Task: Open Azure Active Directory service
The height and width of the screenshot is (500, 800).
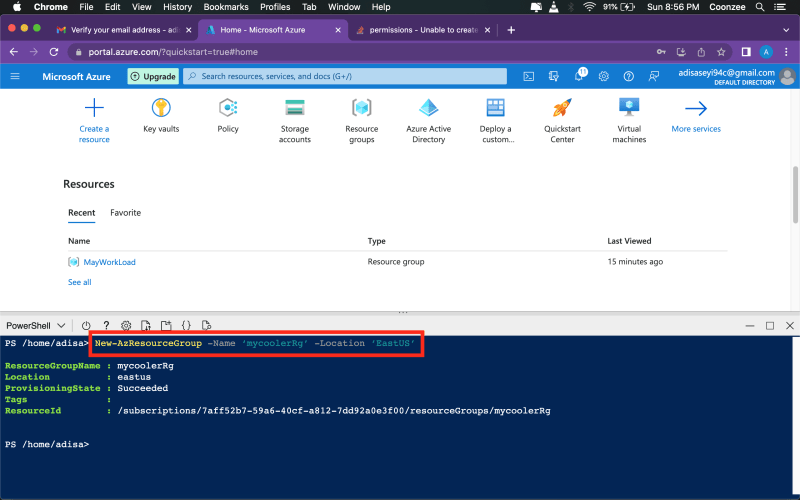Action: [x=429, y=121]
